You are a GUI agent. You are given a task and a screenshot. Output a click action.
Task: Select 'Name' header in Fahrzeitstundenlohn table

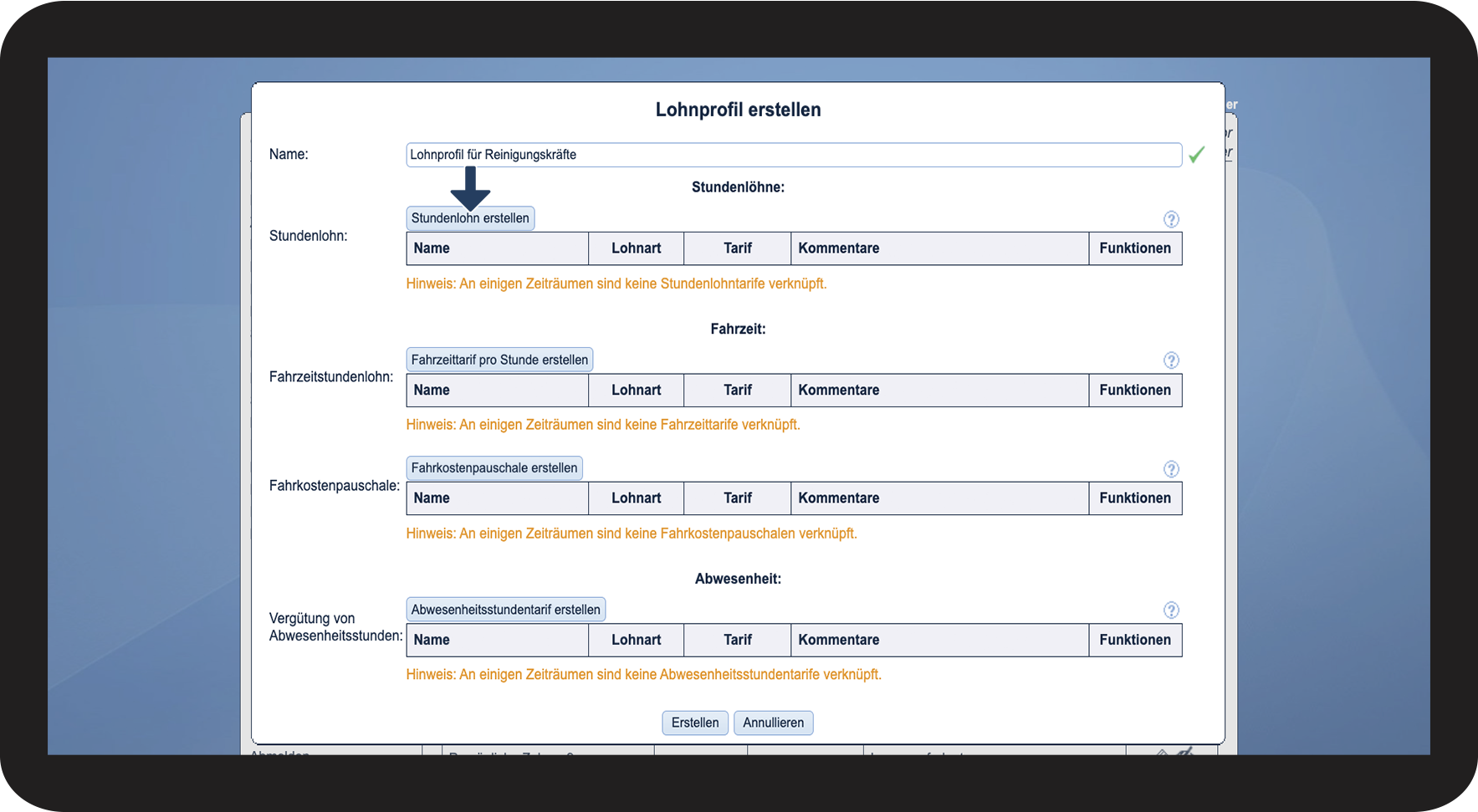pos(498,391)
